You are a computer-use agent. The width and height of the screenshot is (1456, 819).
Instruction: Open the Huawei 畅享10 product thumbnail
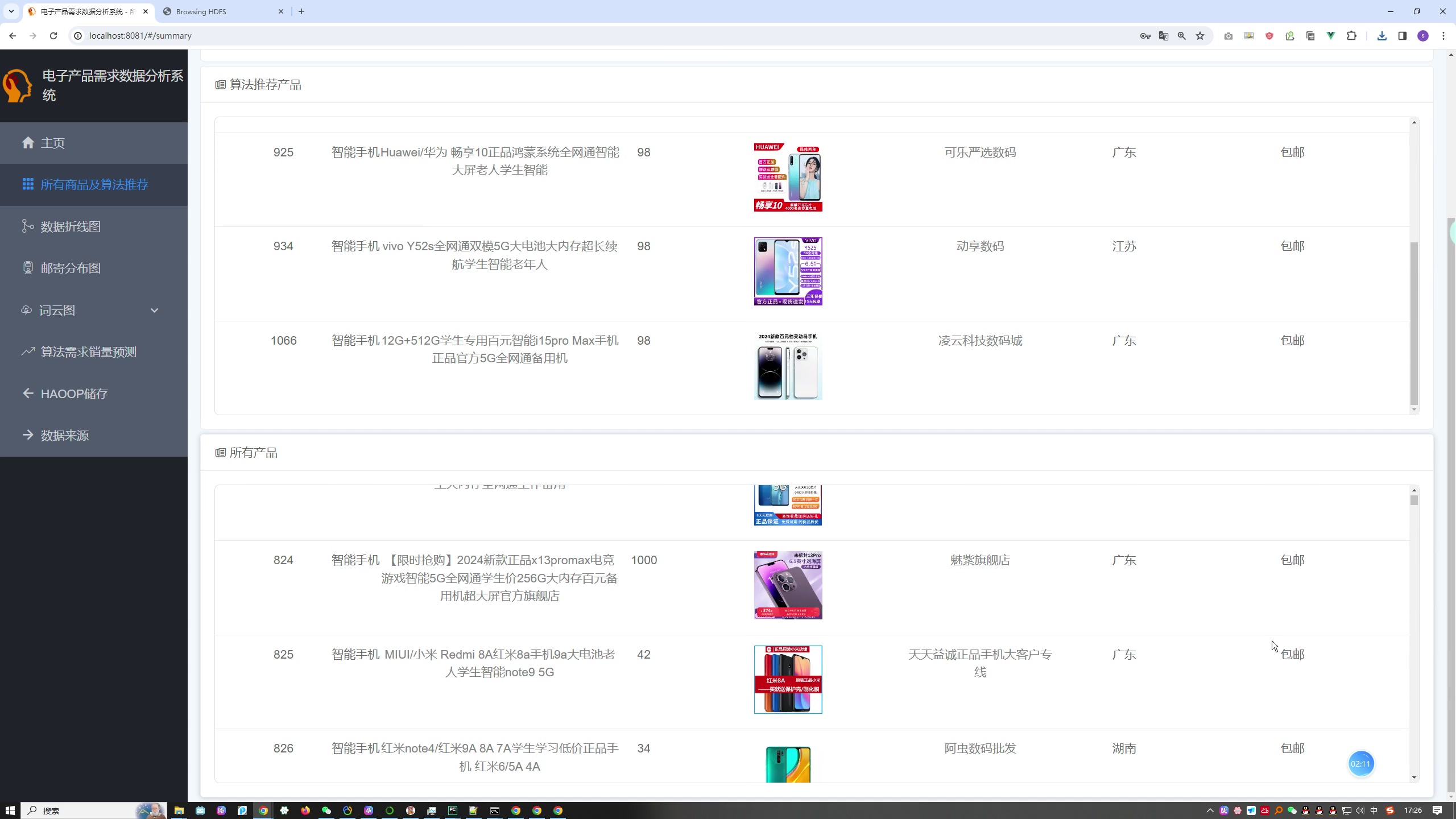(788, 177)
